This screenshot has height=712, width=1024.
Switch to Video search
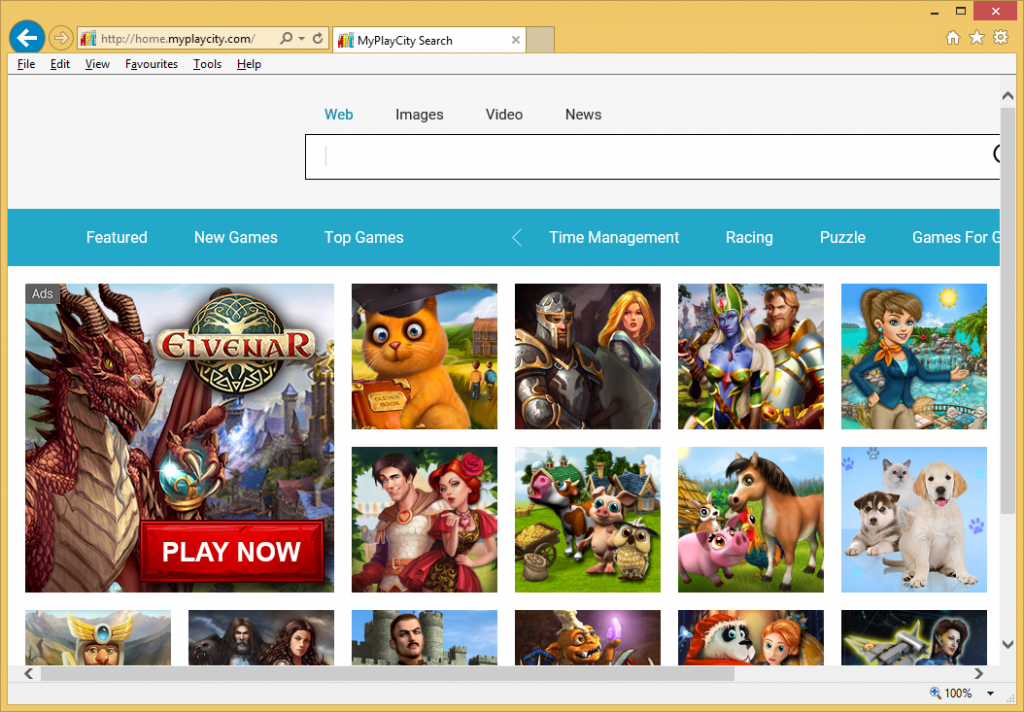504,114
